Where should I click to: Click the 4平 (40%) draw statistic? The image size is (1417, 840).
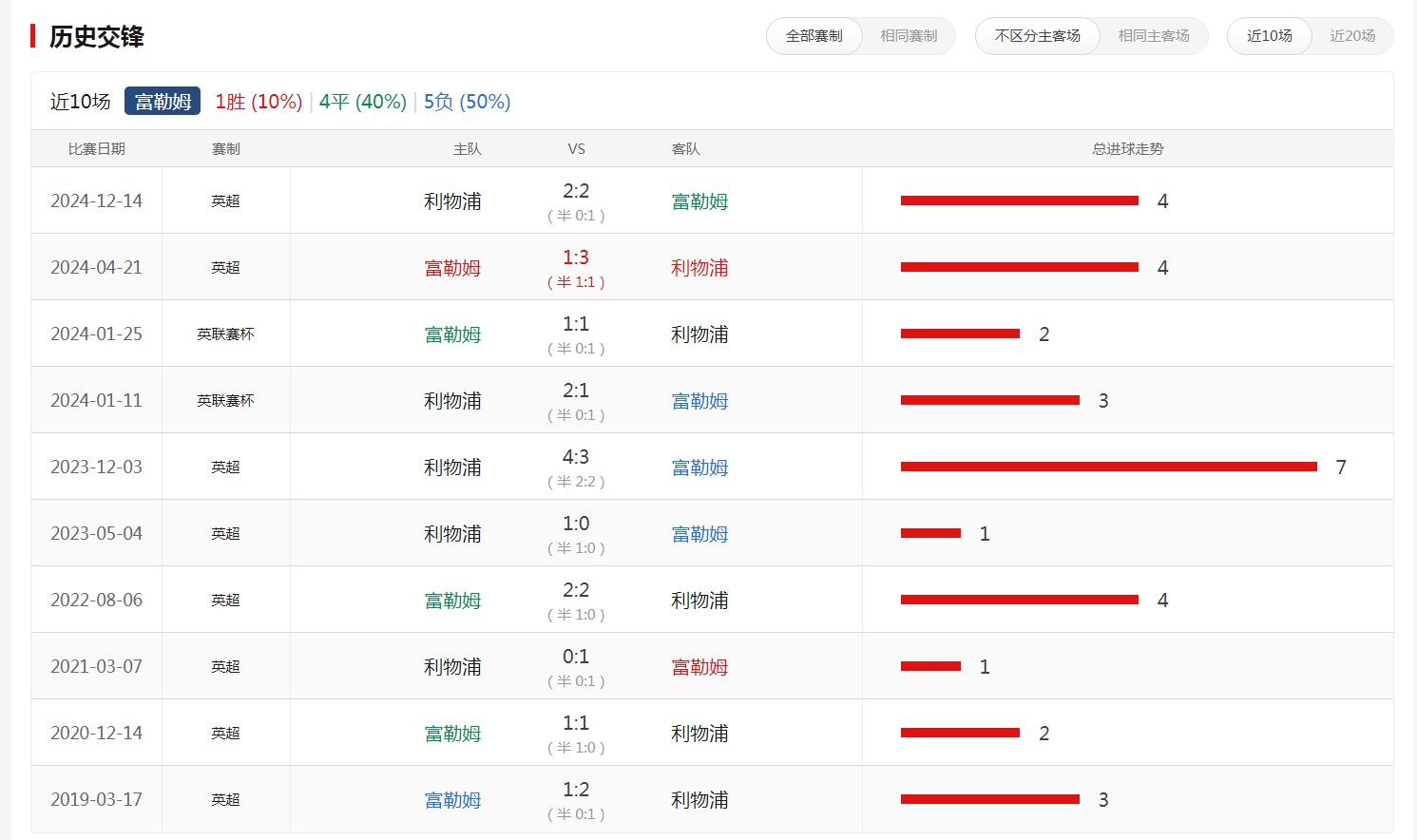[363, 102]
